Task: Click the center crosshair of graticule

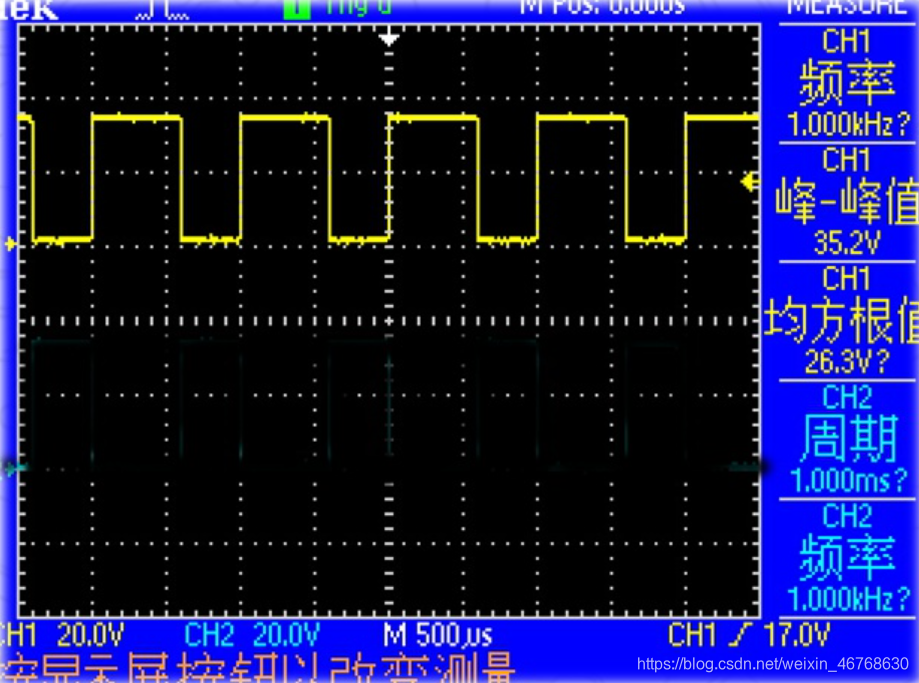Action: 389,321
